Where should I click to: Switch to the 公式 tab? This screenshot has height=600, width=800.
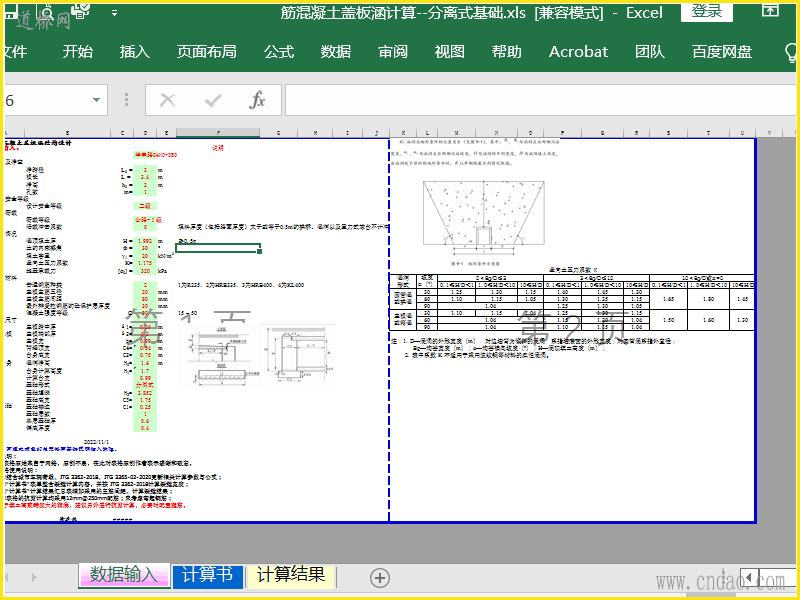[x=279, y=52]
